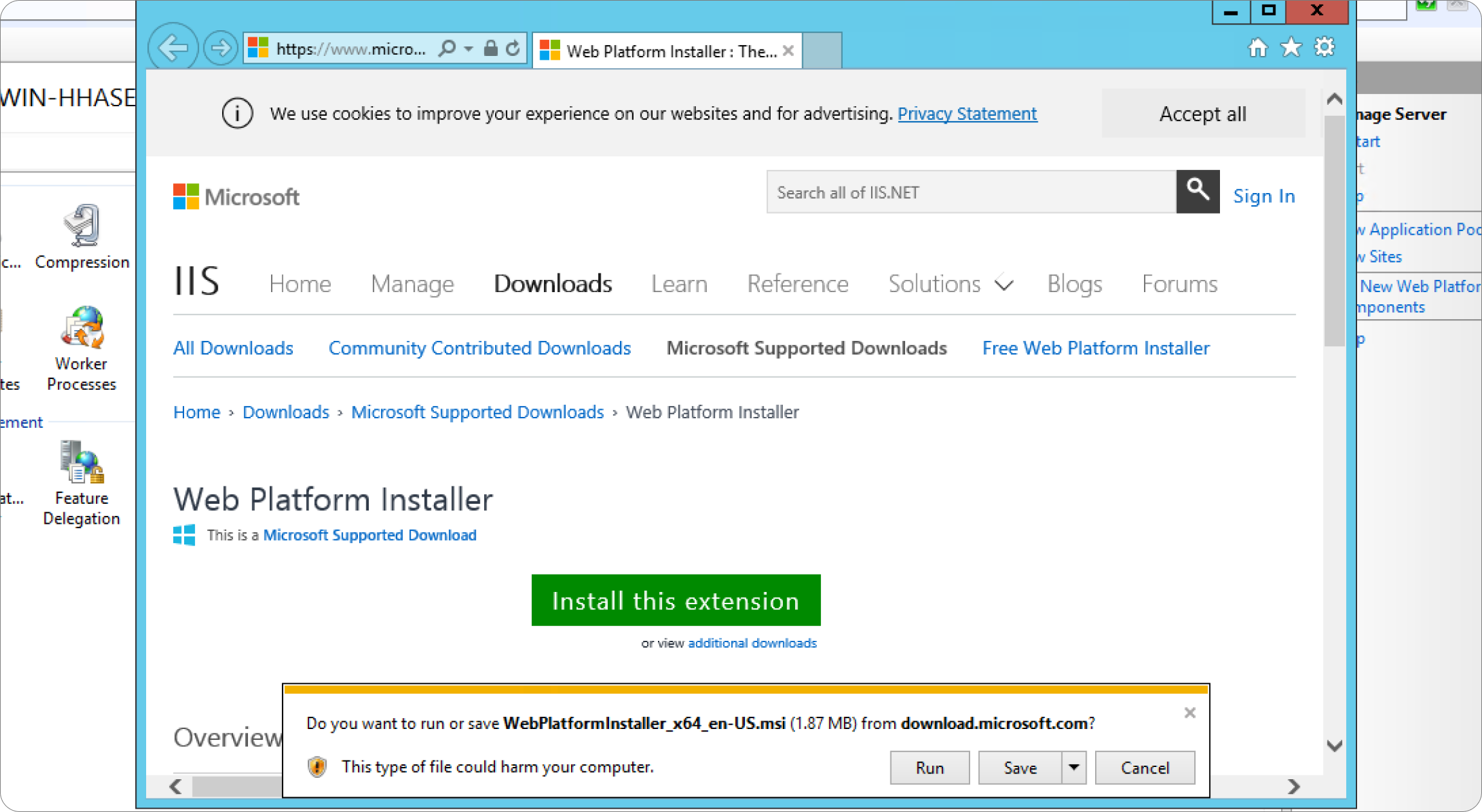The width and height of the screenshot is (1482, 812).
Task: Run the WebPlatformInstaller msi download
Action: pyautogui.click(x=930, y=768)
